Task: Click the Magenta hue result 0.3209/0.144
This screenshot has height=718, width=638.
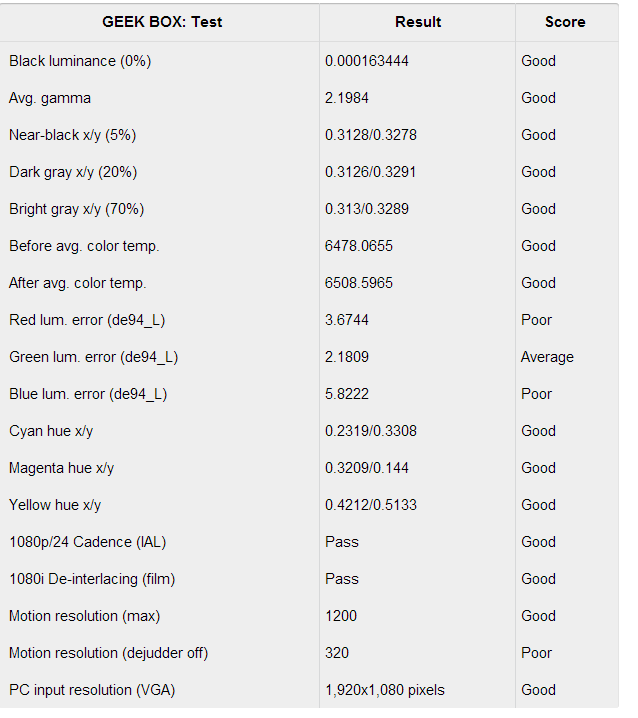Action: pyautogui.click(x=366, y=468)
